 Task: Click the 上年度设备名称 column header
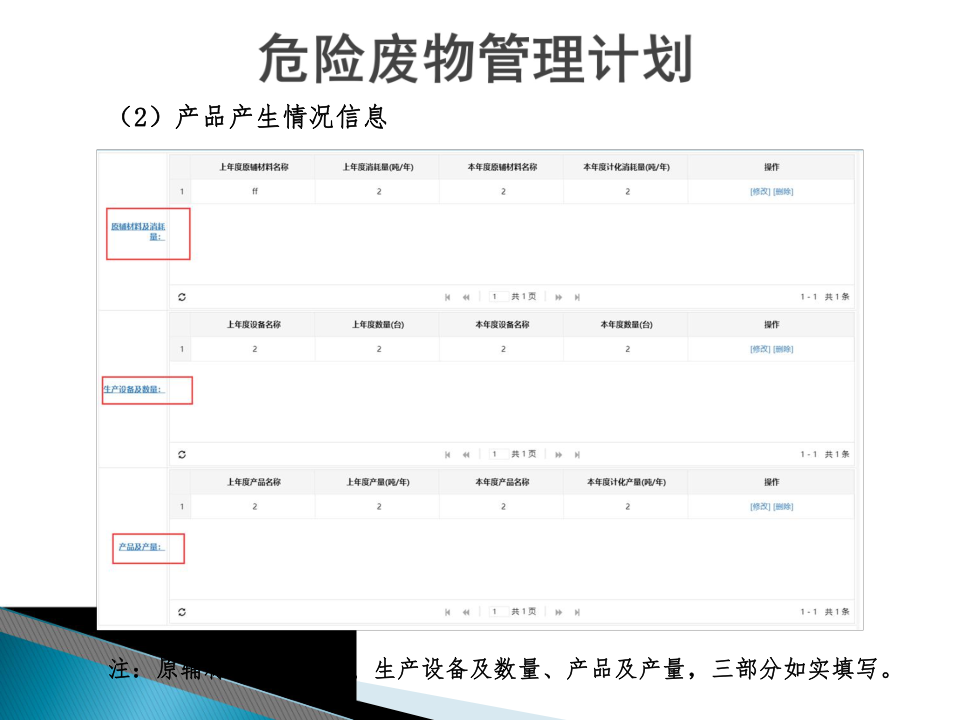tap(254, 324)
